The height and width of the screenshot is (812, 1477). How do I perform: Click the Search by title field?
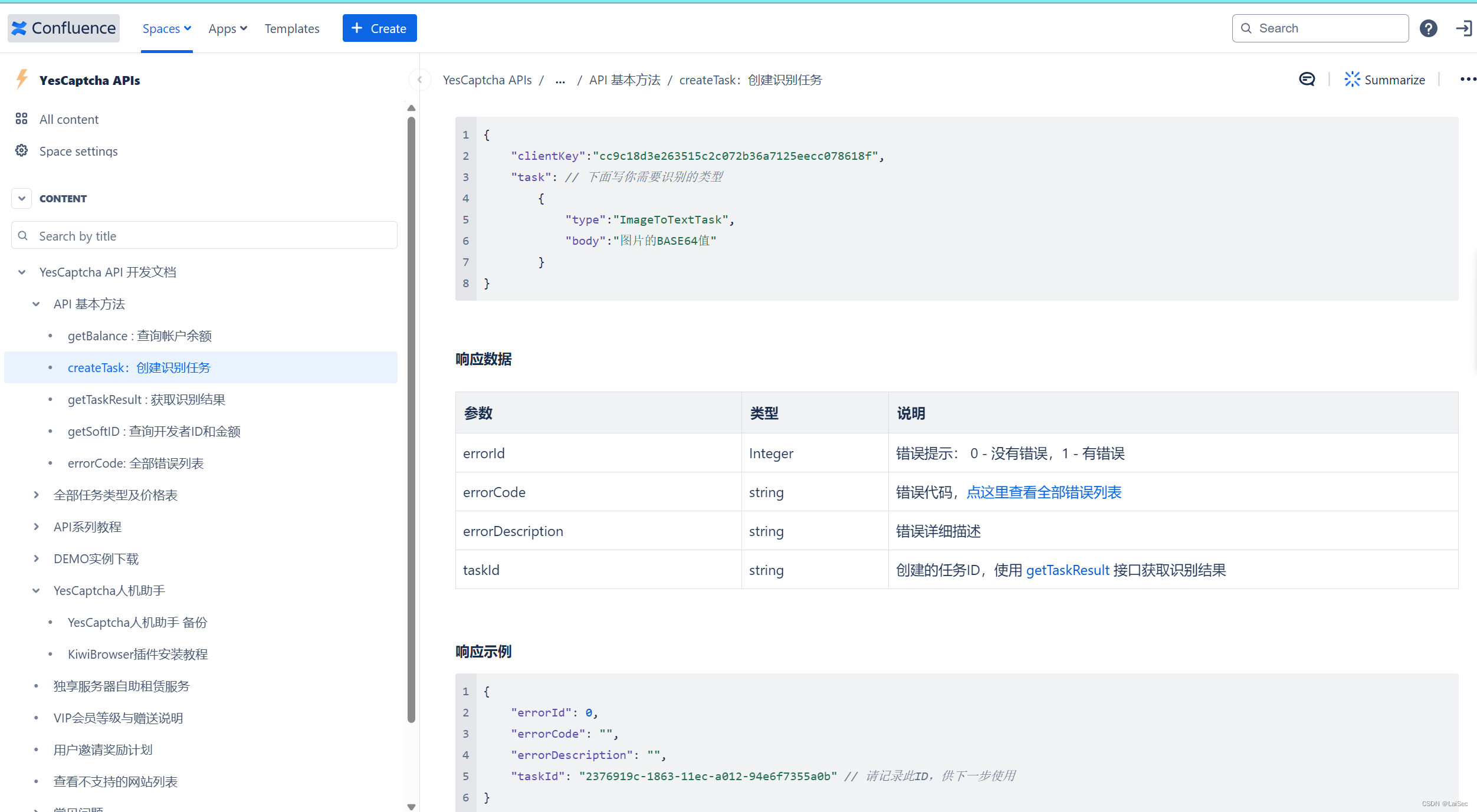click(204, 236)
